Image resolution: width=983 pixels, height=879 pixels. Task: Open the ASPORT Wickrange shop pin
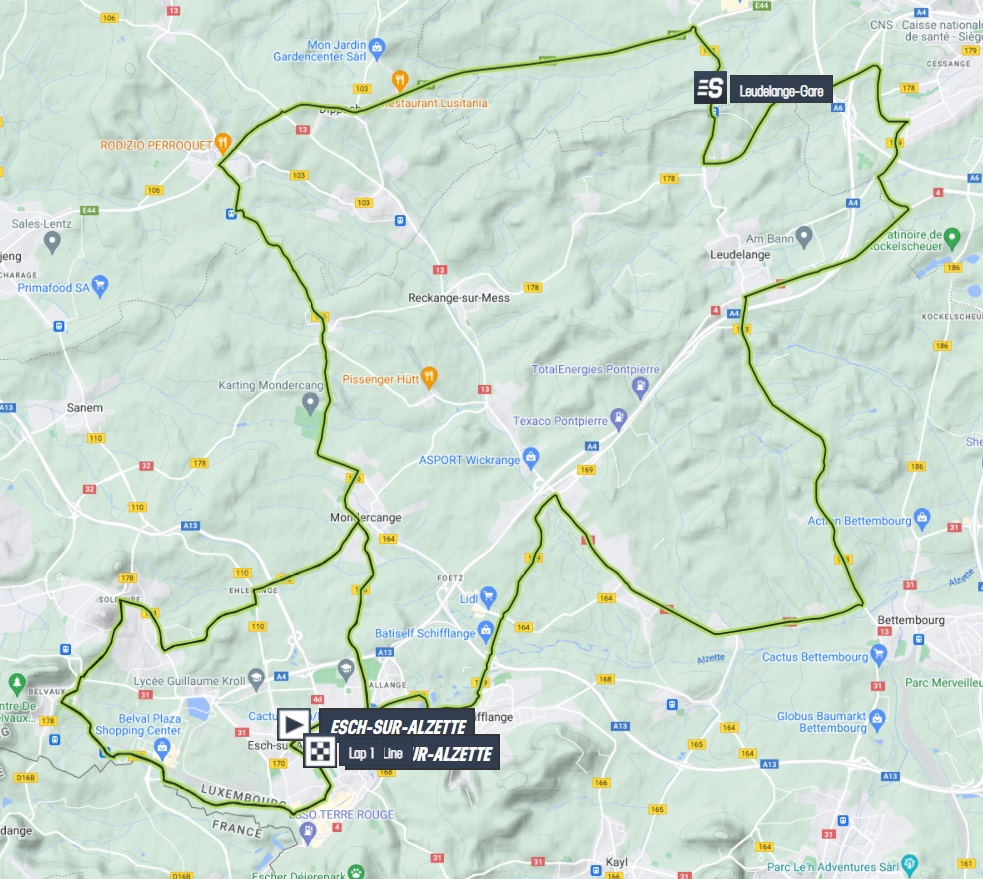(531, 458)
